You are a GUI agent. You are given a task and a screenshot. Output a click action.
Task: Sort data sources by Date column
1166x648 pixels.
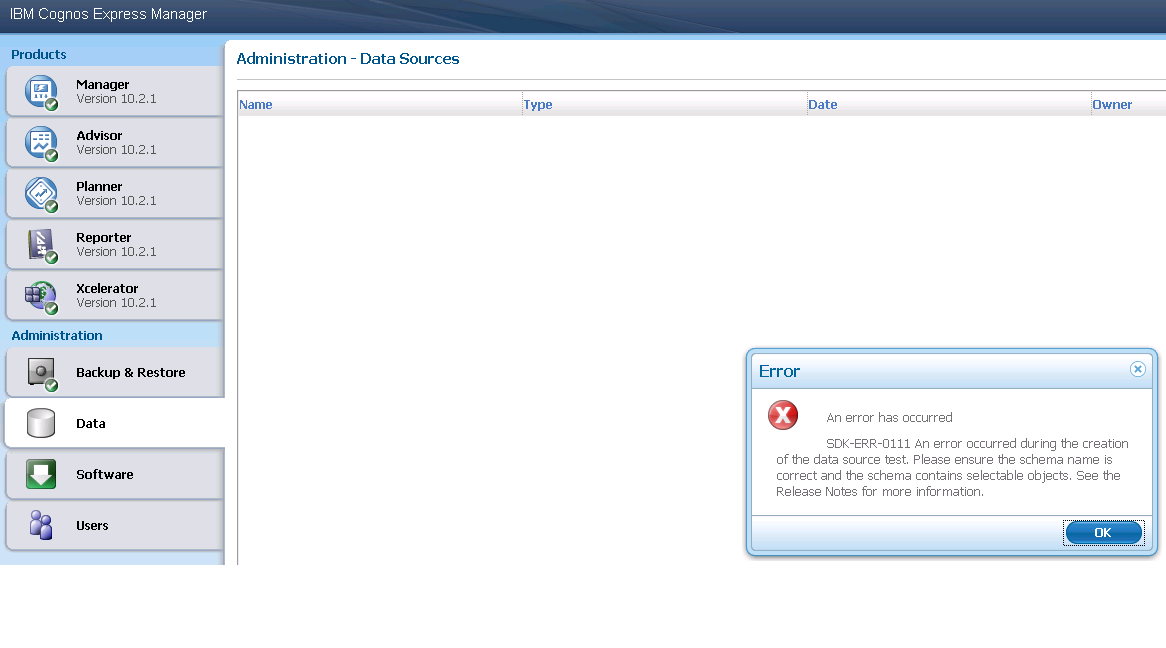pos(822,105)
